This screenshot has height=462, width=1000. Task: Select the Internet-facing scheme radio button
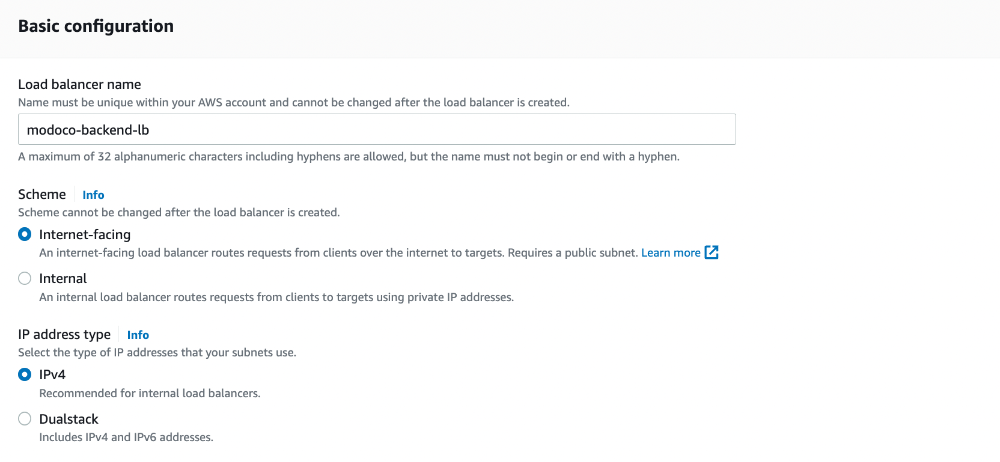click(24, 235)
